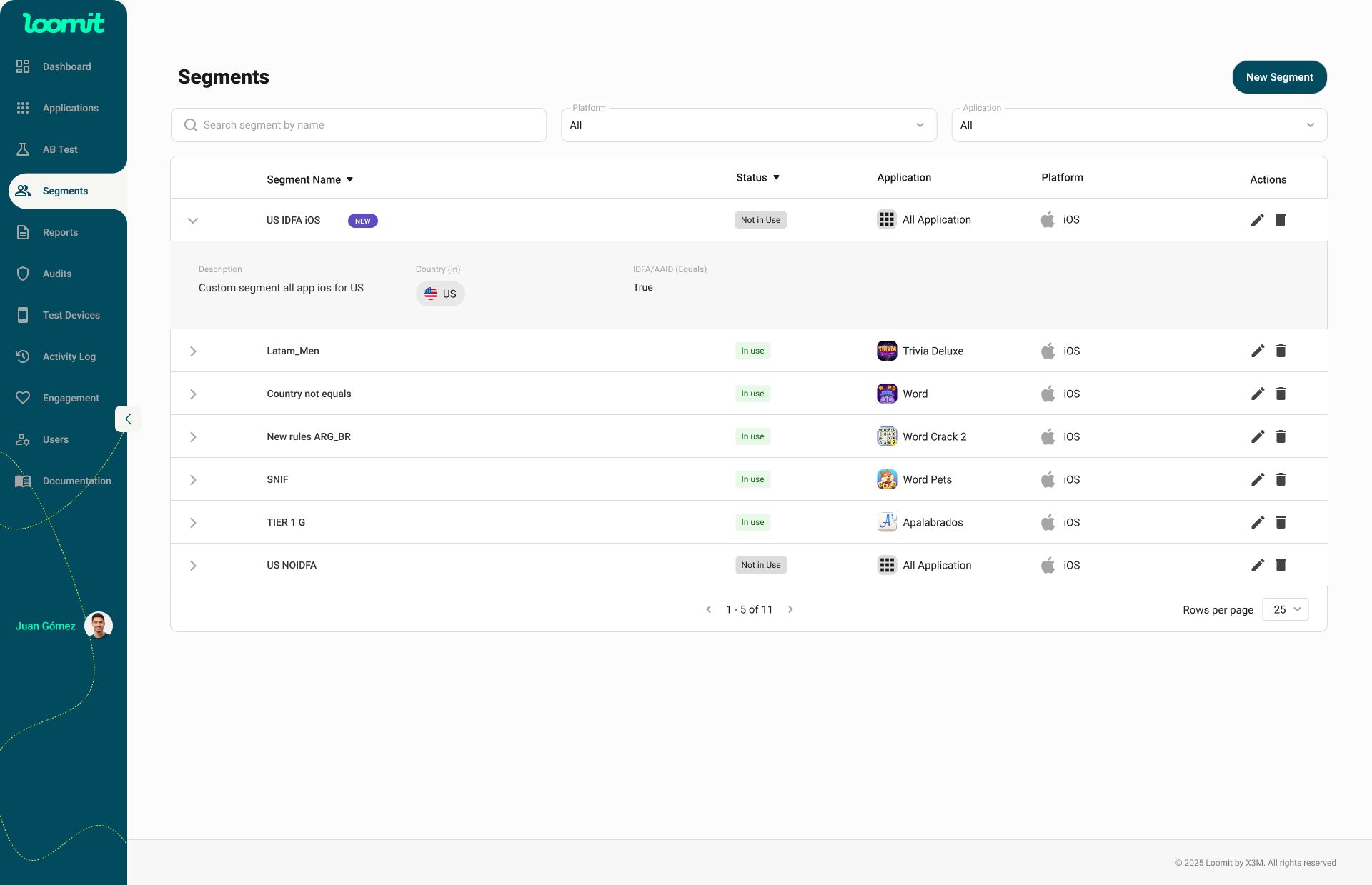Screen dimensions: 1372x885
Task: Click Juan Gómez profile avatar
Action: [98, 626]
